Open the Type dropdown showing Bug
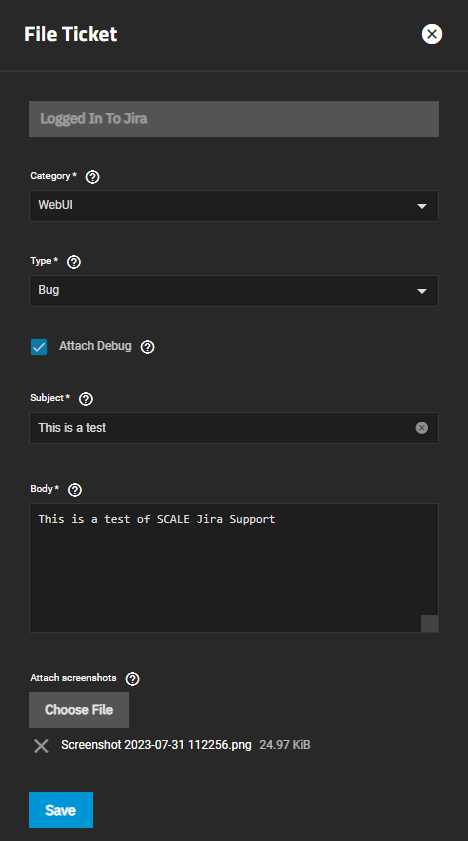 (234, 291)
